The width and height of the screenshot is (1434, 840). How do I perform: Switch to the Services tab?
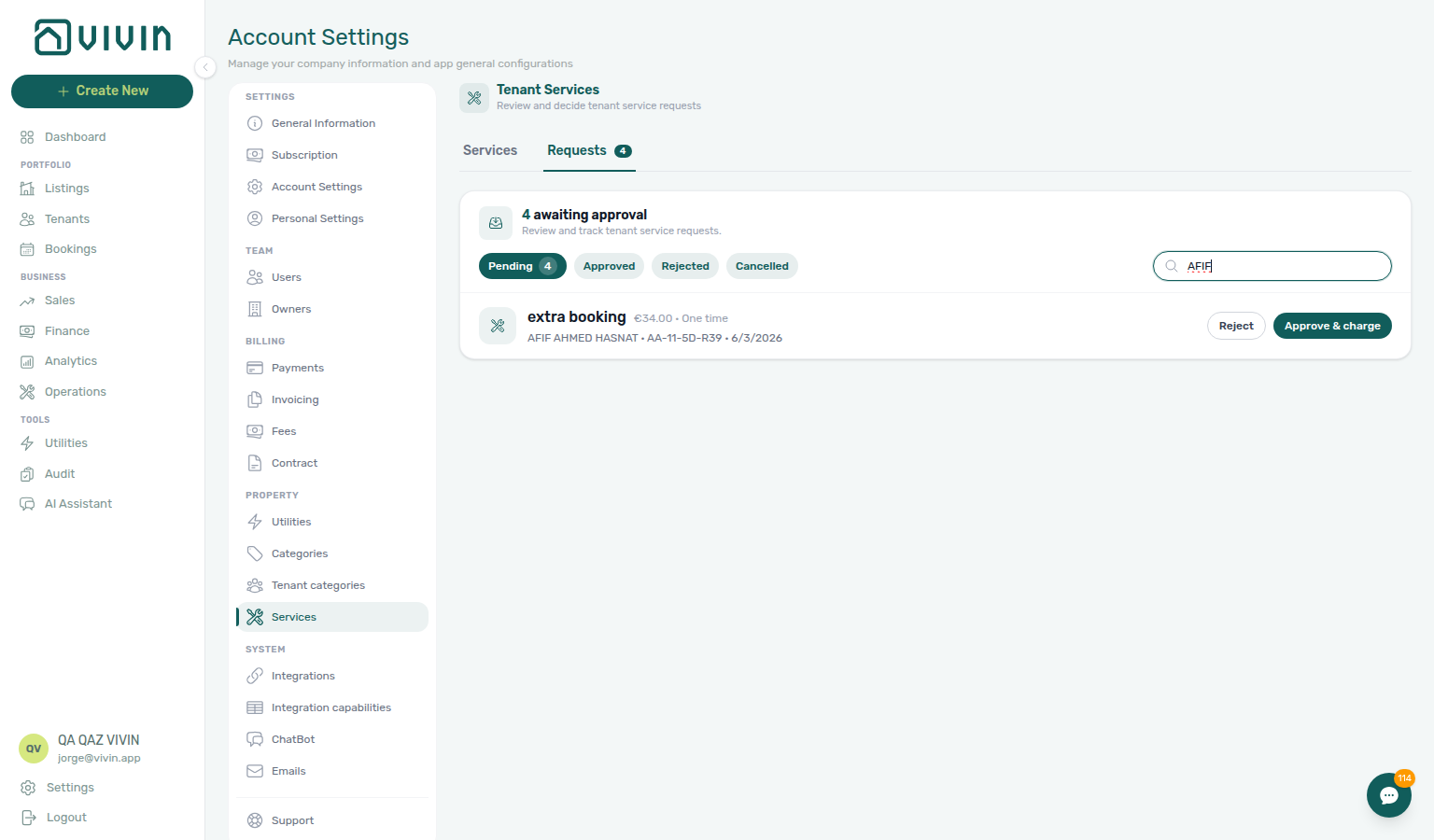click(x=490, y=150)
